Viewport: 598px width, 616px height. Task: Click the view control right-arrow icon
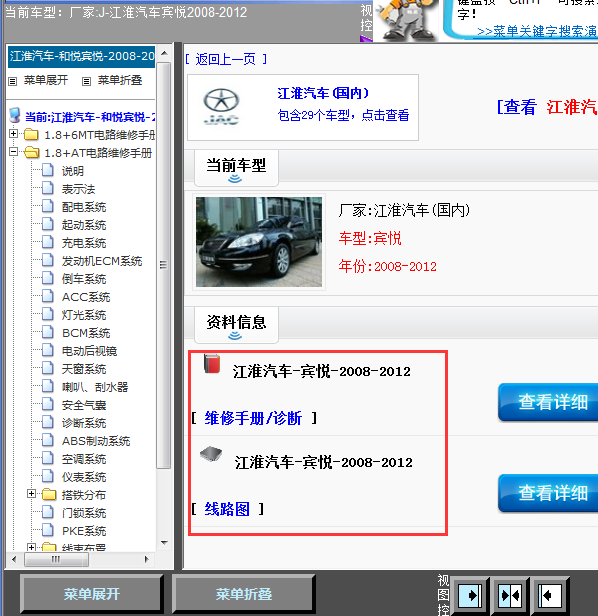point(470,596)
